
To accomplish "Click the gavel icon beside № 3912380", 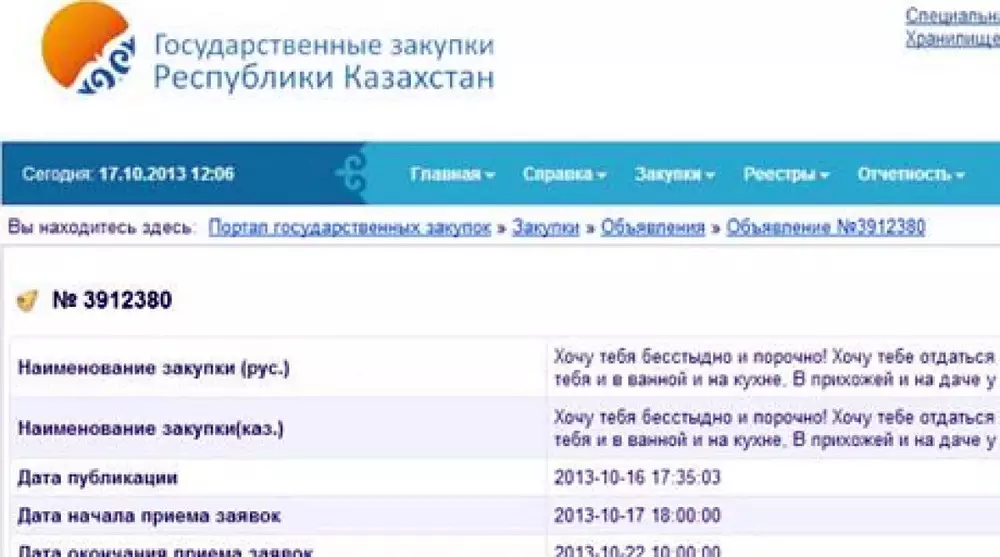I will coord(28,300).
